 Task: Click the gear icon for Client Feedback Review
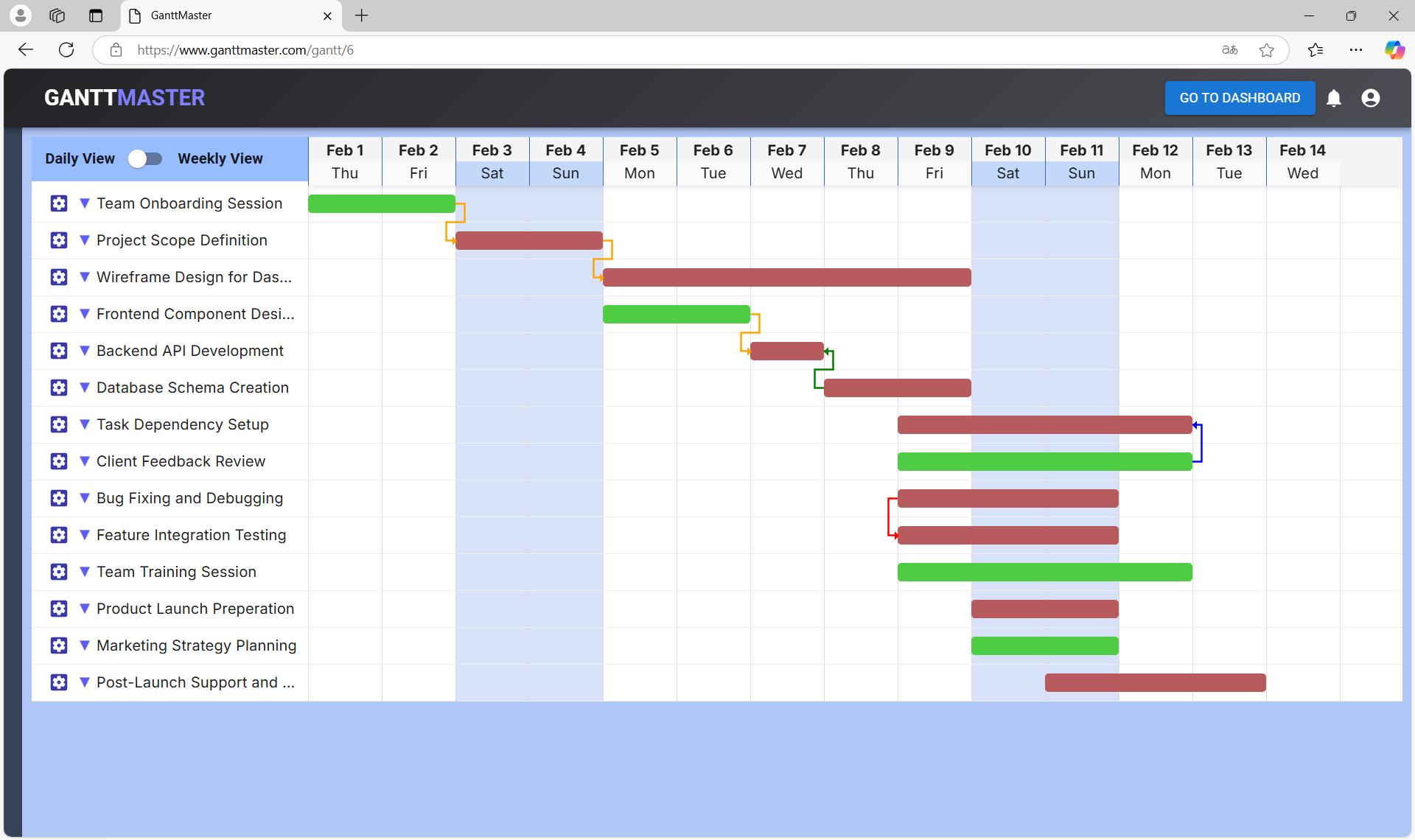(x=58, y=461)
